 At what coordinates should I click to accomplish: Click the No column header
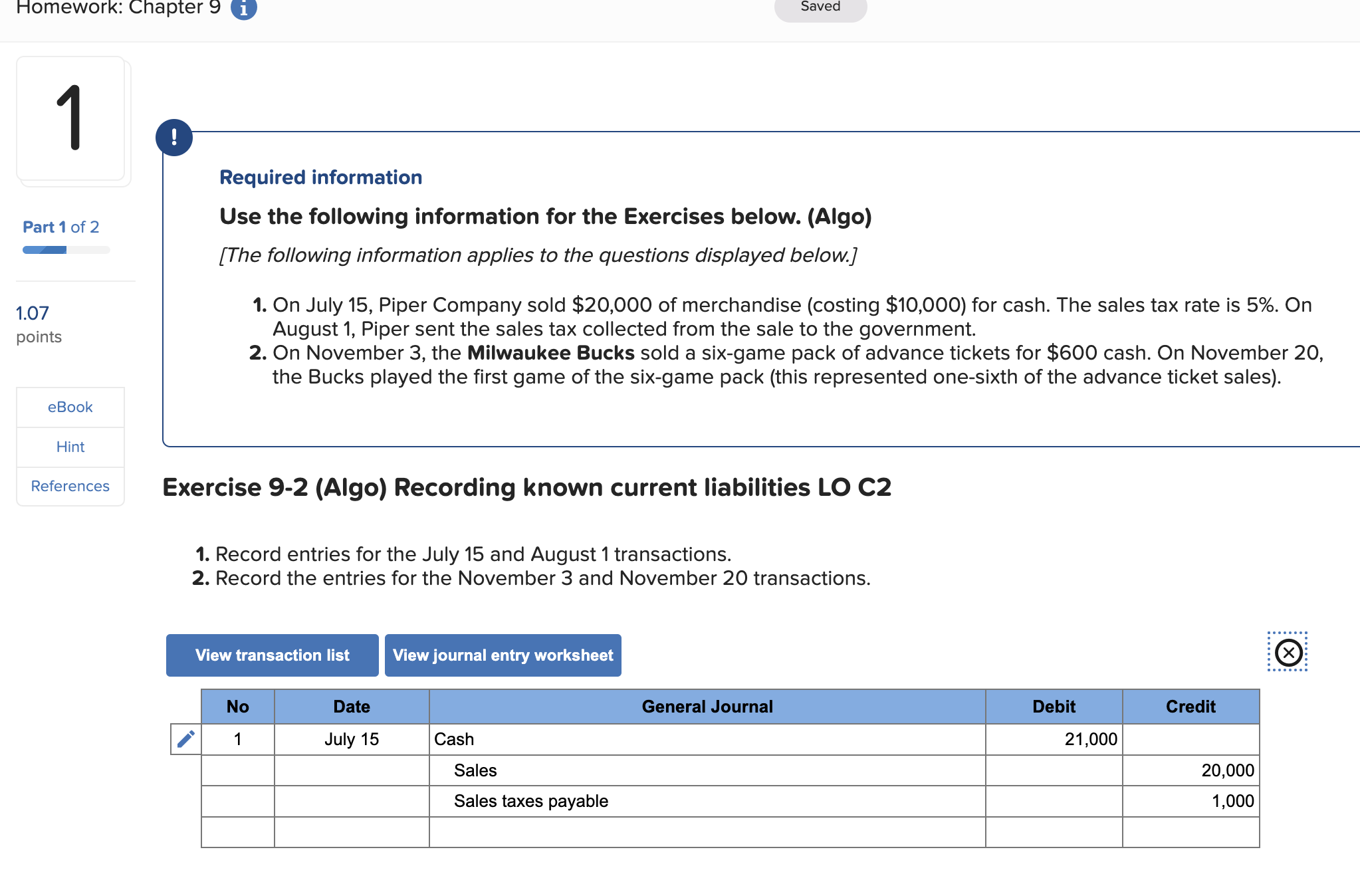(x=238, y=707)
